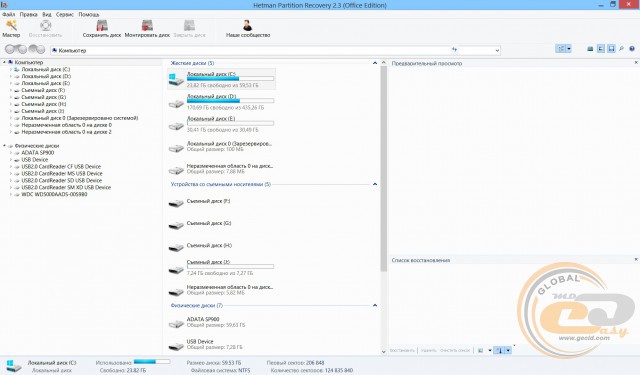
Task: Click the view mode icon button
Action: pos(561,49)
